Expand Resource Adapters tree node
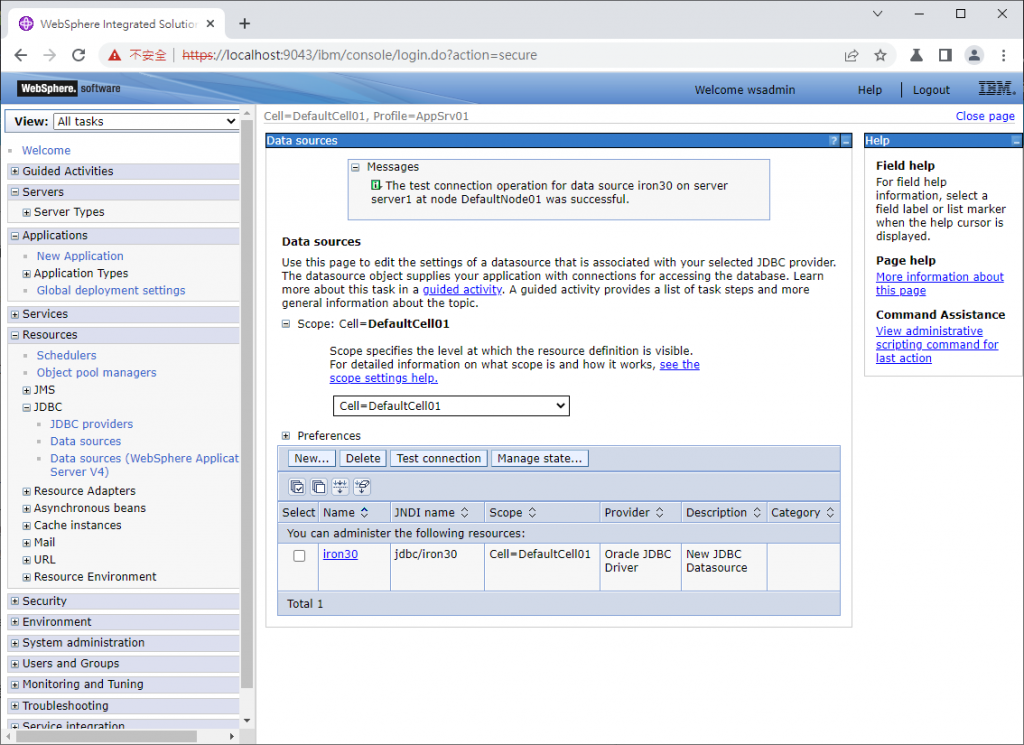 pyautogui.click(x=27, y=492)
